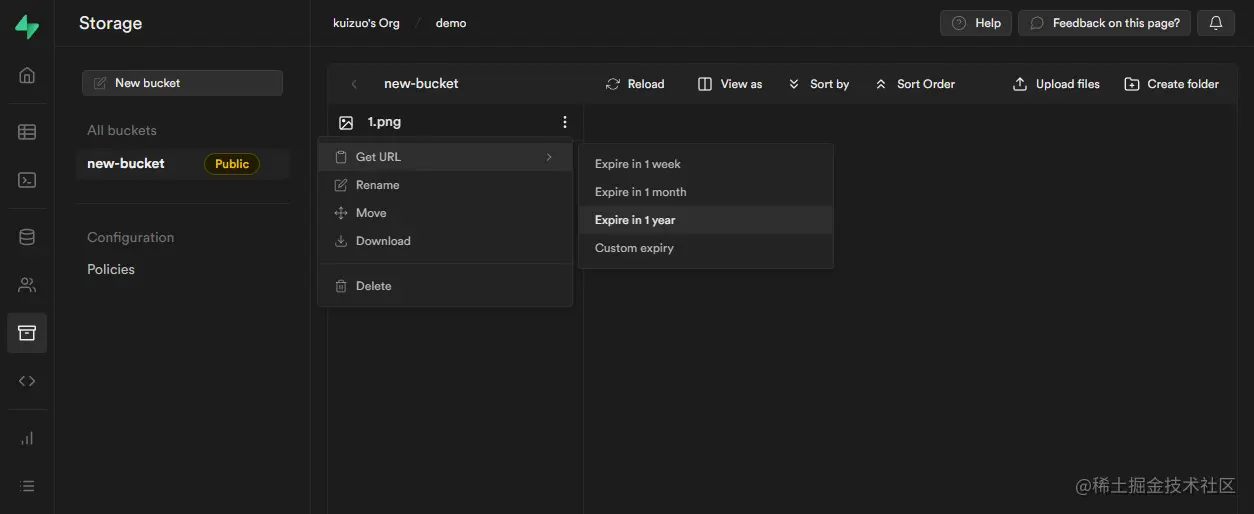1254x514 pixels.
Task: Open the Table Editor sidebar icon
Action: coord(27,131)
